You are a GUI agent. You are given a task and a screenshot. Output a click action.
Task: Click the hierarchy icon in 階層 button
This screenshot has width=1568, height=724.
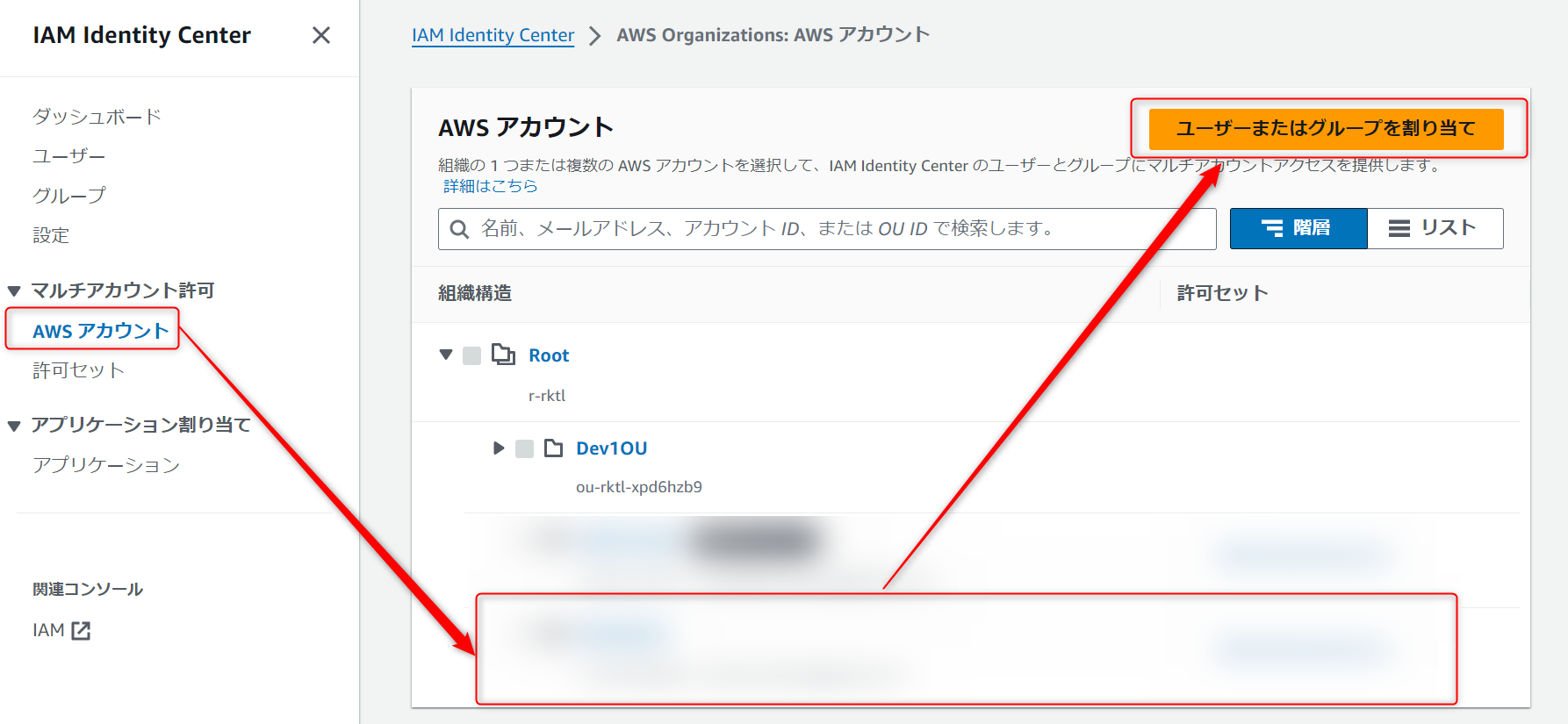click(x=1272, y=228)
